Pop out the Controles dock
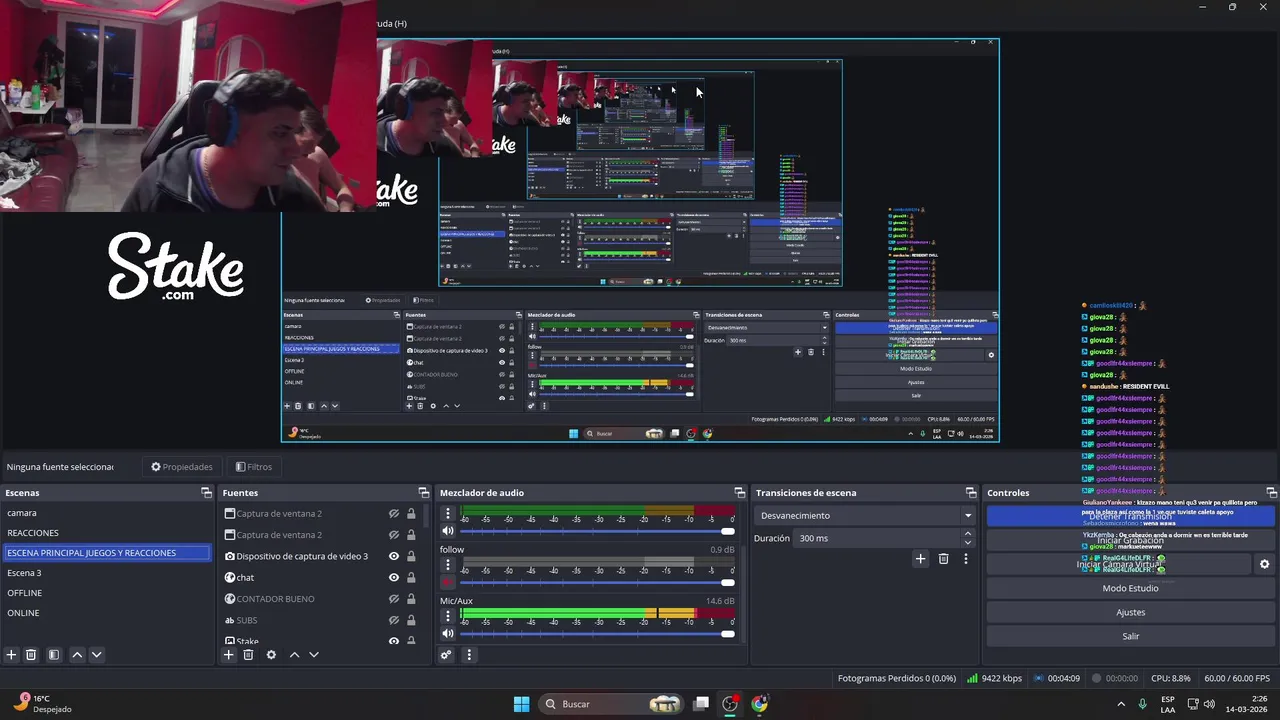Screen dimensions: 1280x720 click(1271, 493)
